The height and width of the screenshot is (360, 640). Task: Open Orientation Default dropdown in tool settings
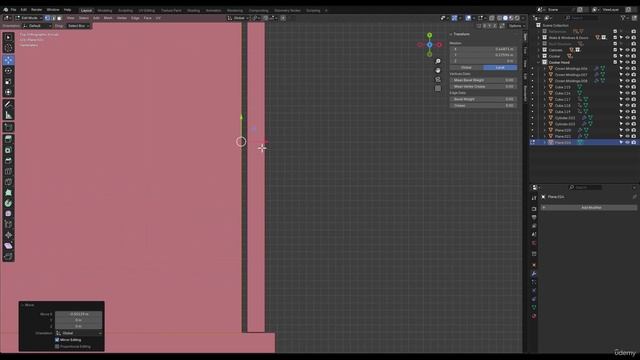pos(37,26)
